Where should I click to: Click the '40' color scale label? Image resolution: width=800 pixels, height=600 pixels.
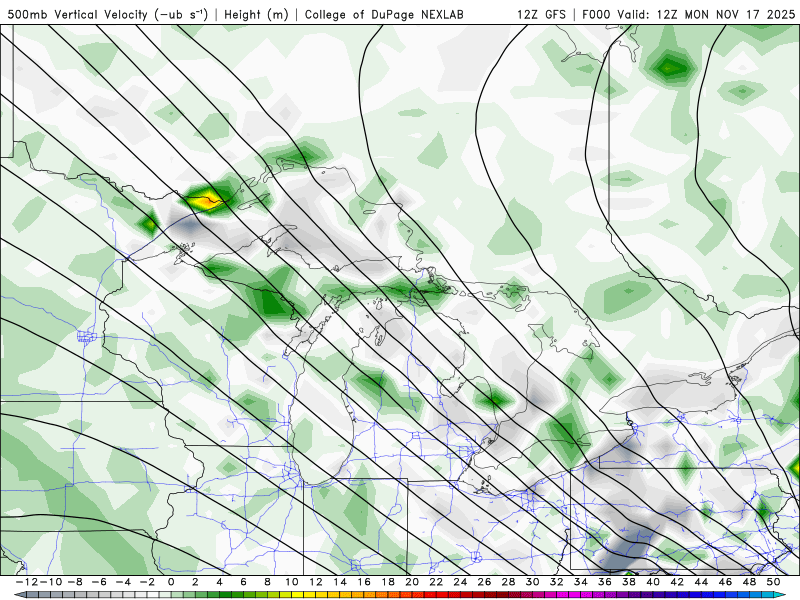click(653, 582)
